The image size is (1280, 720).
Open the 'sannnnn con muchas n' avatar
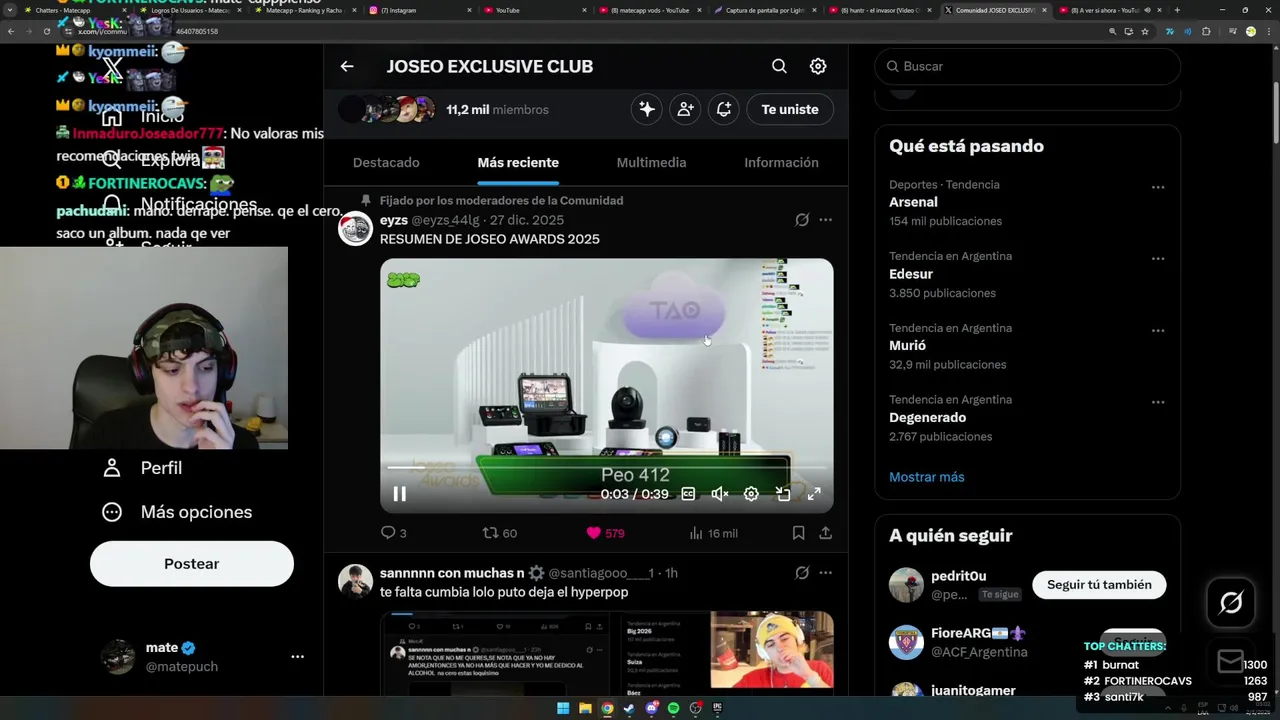tap(355, 581)
